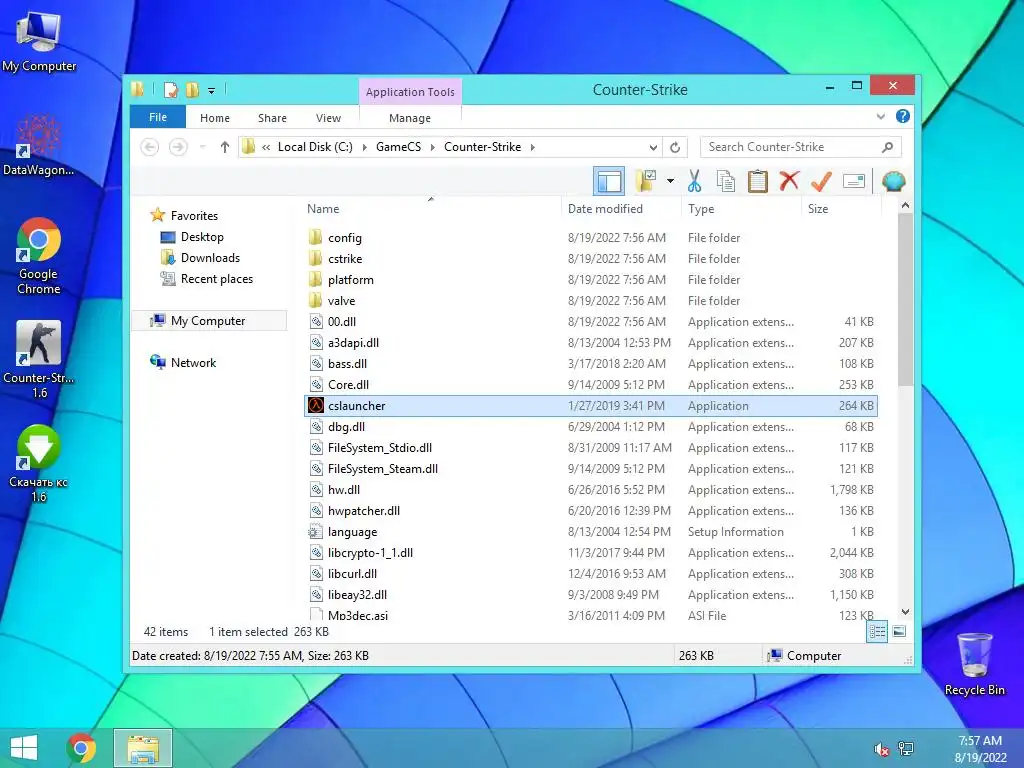This screenshot has height=768, width=1024.
Task: Select My Computer in navigation pane
Action: pyautogui.click(x=209, y=321)
